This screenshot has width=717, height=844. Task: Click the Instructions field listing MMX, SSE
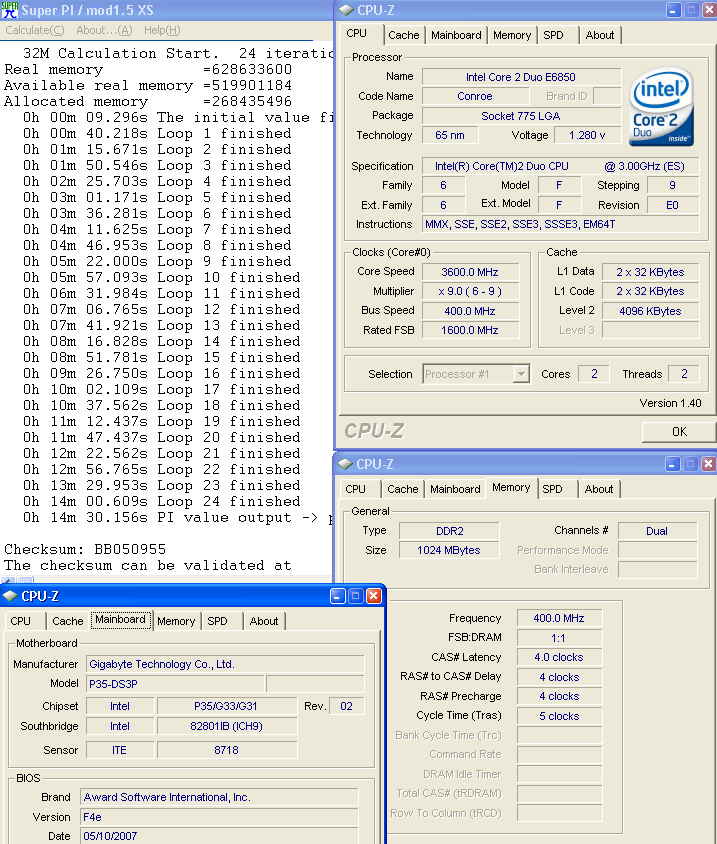[x=560, y=224]
